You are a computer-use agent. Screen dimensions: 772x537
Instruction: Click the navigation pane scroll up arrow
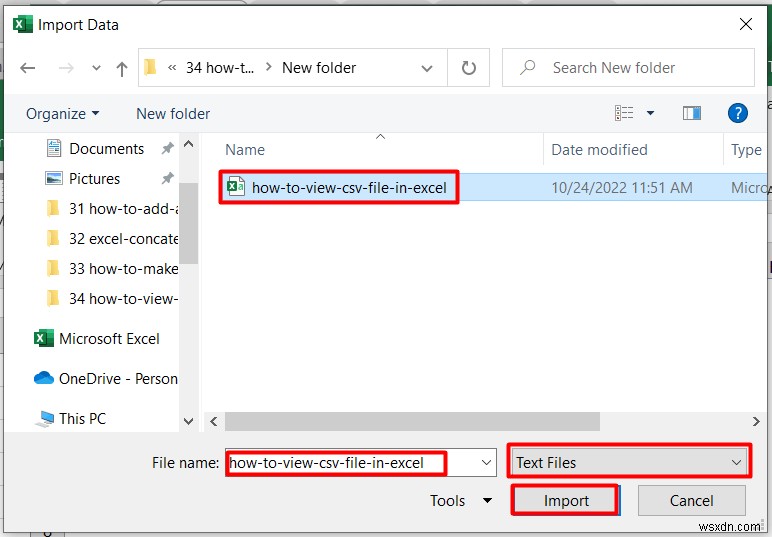click(189, 144)
